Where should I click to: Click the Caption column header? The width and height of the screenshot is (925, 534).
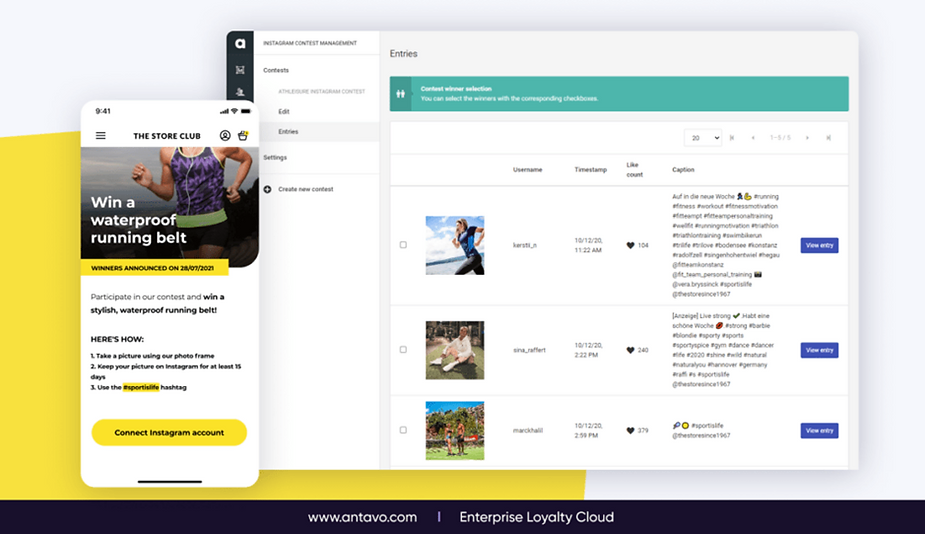(x=683, y=170)
